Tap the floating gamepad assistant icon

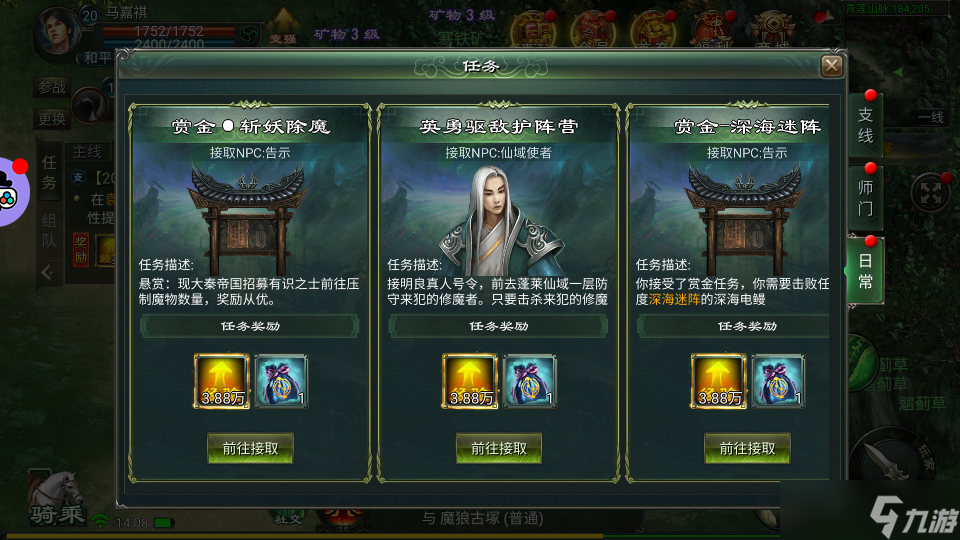click(10, 192)
